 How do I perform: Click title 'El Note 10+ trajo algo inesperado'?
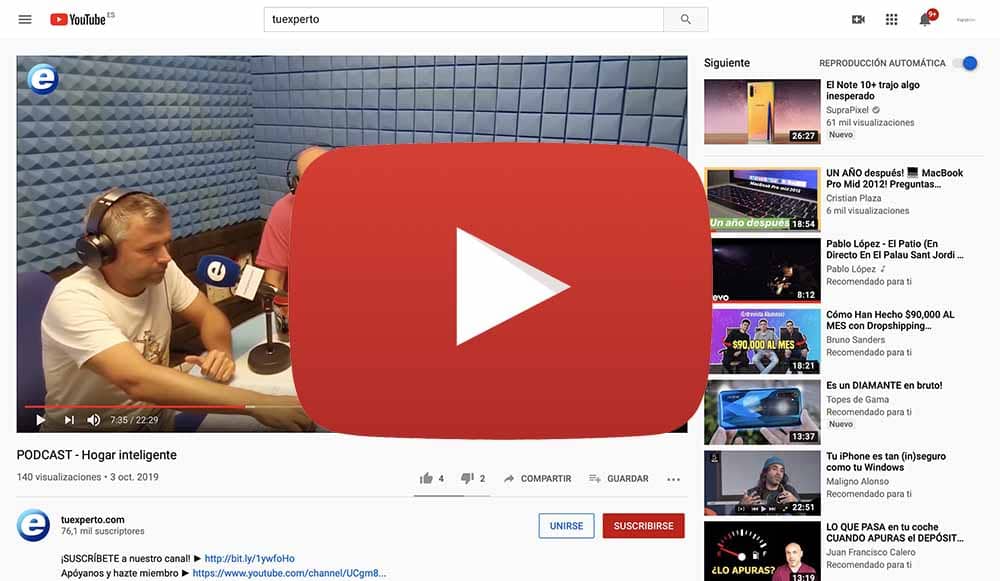[872, 90]
